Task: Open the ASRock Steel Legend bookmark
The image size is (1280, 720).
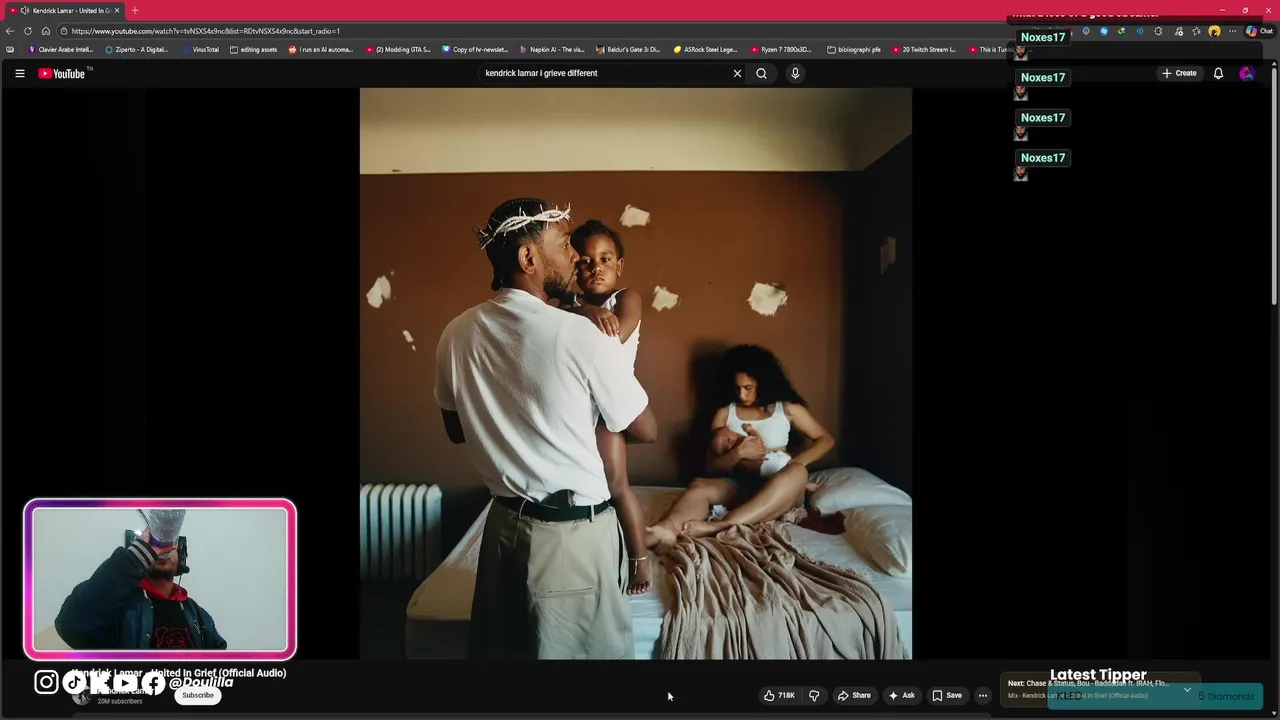Action: pyautogui.click(x=706, y=49)
